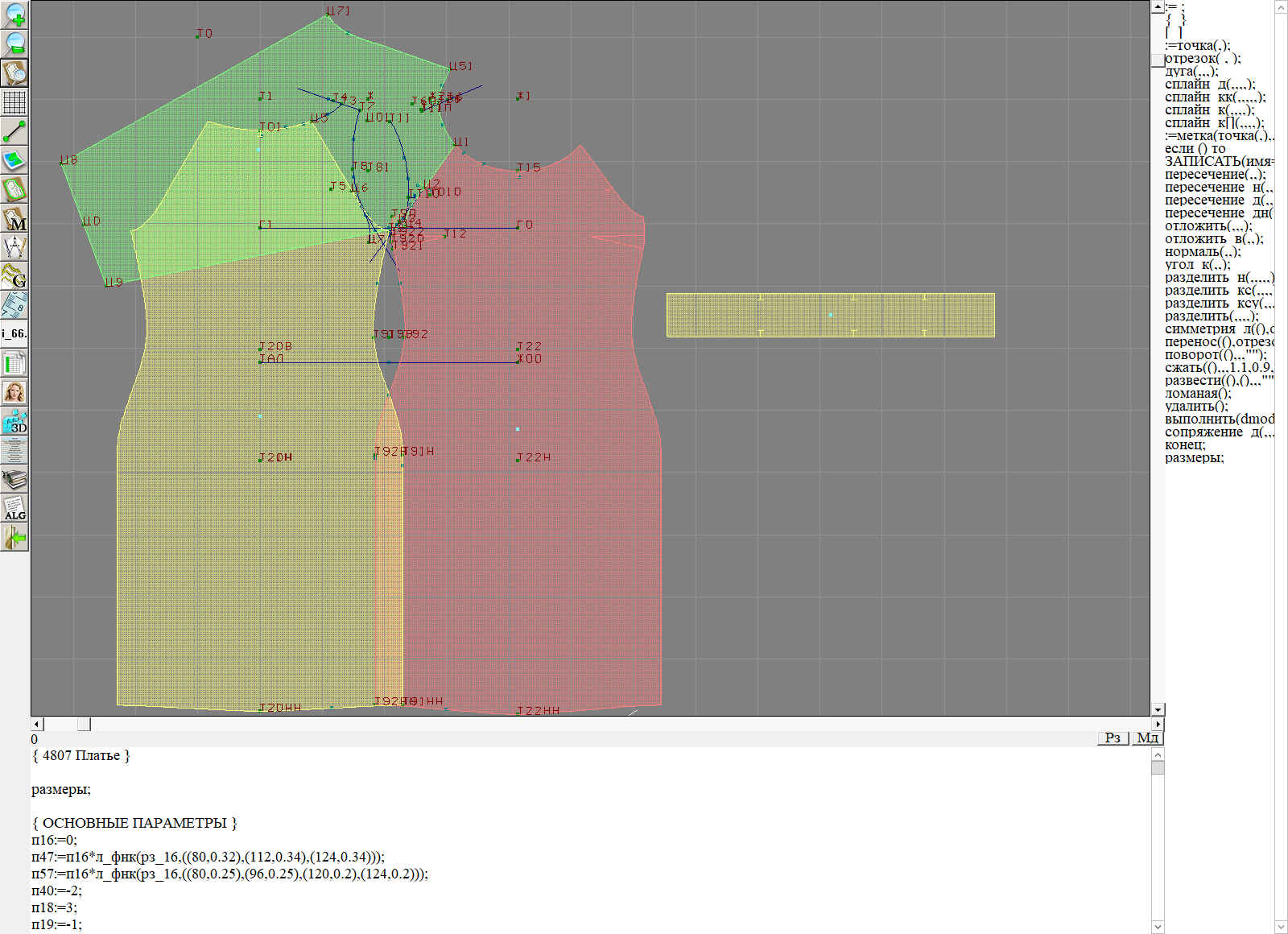Click the zoom out magnifier icon
This screenshot has width=1288, height=934.
tap(14, 44)
